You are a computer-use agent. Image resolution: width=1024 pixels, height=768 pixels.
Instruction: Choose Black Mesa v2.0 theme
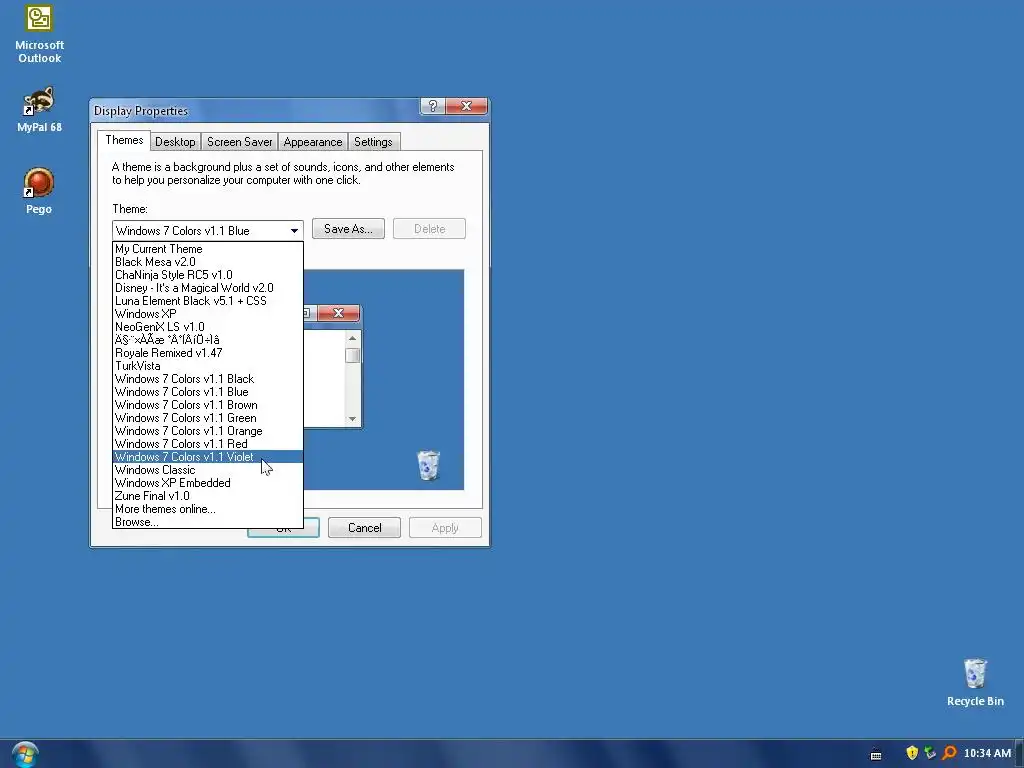tap(208, 262)
